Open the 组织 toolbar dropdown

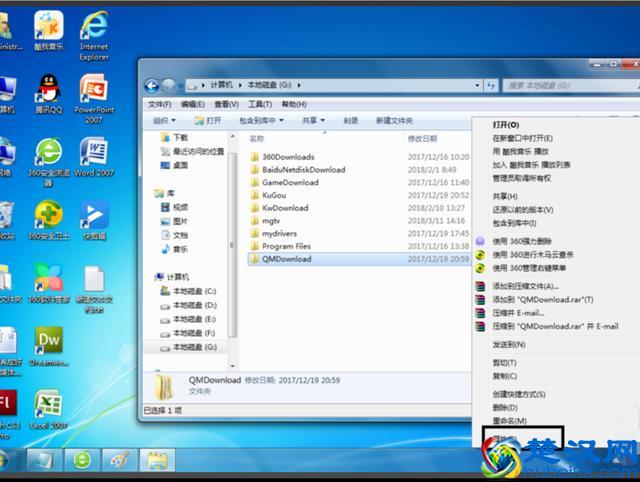tap(164, 120)
